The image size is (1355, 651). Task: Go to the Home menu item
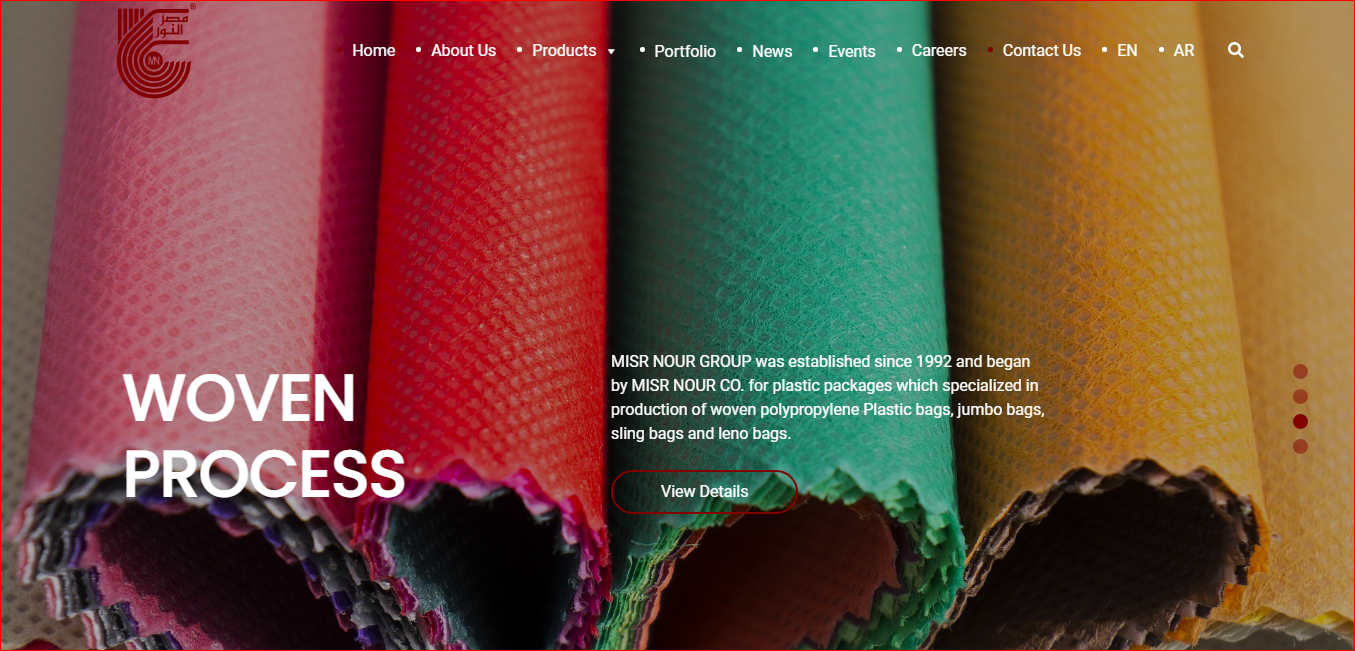pyautogui.click(x=374, y=50)
